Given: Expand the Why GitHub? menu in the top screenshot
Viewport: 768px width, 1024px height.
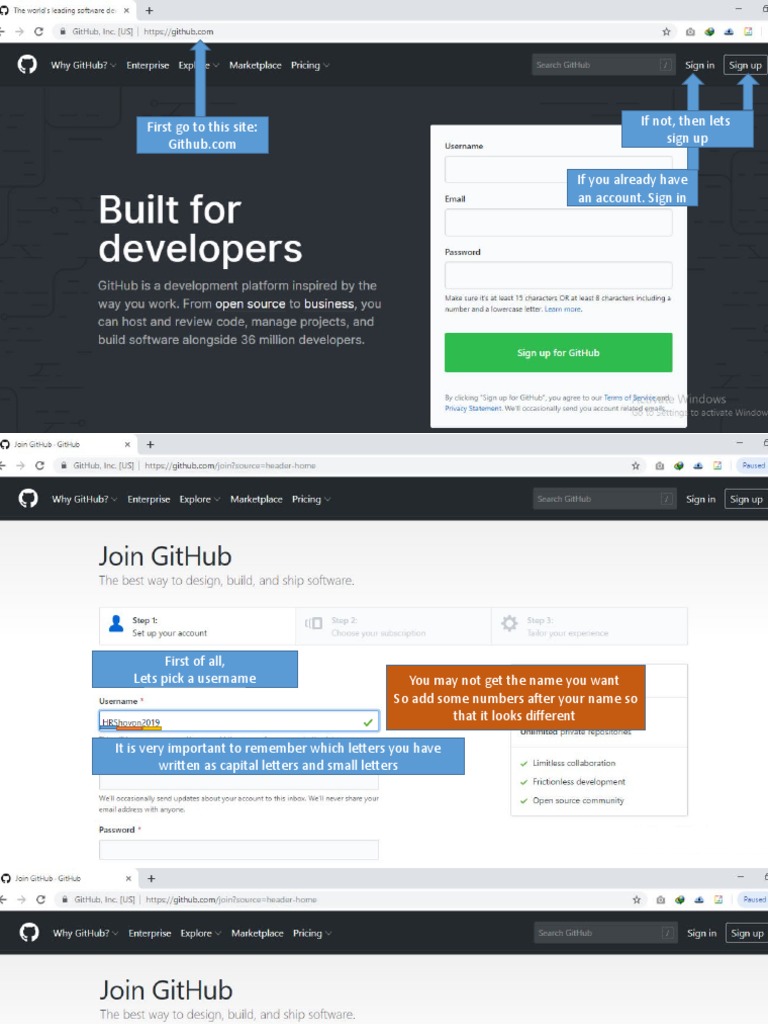Looking at the screenshot, I should tap(84, 65).
